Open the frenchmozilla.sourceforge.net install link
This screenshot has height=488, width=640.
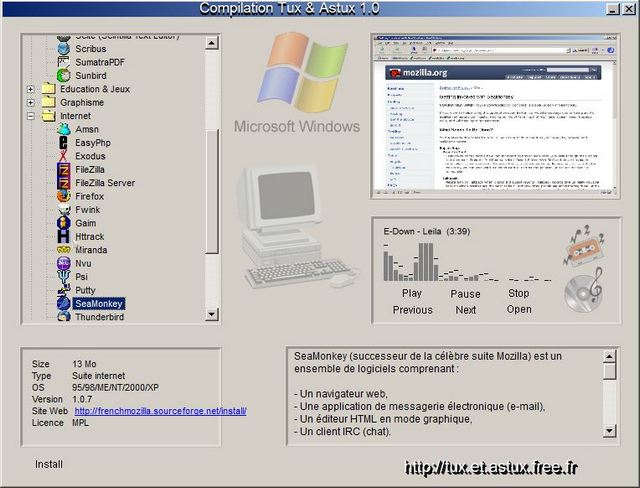(x=160, y=411)
